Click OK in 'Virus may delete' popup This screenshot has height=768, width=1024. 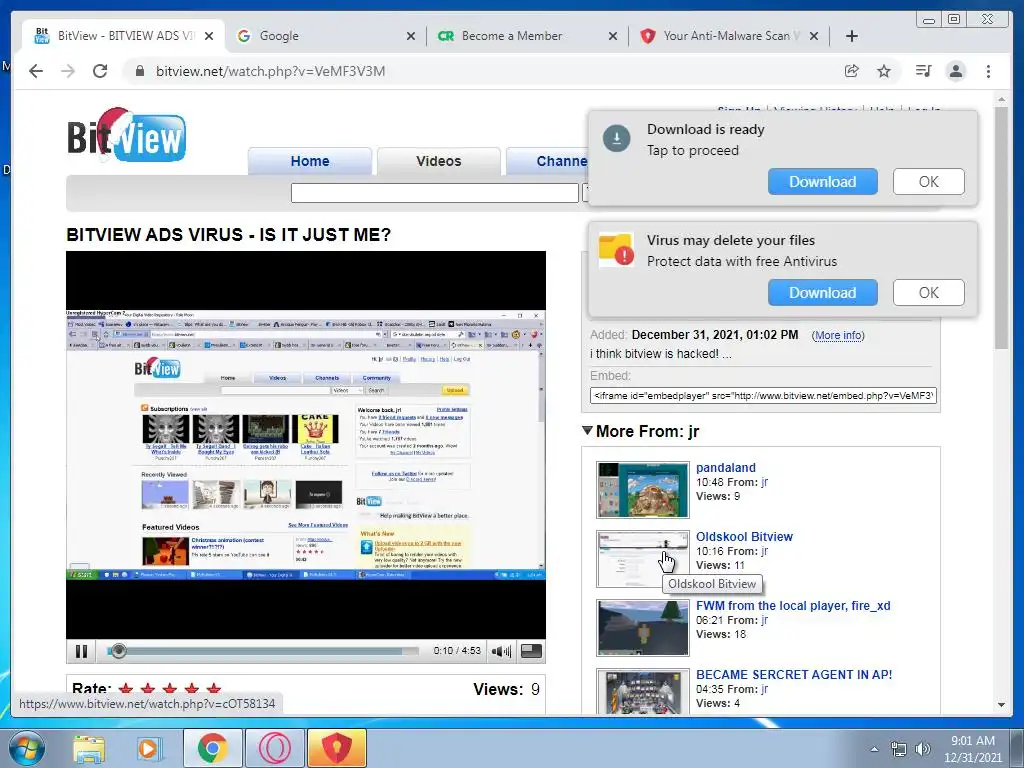(928, 293)
